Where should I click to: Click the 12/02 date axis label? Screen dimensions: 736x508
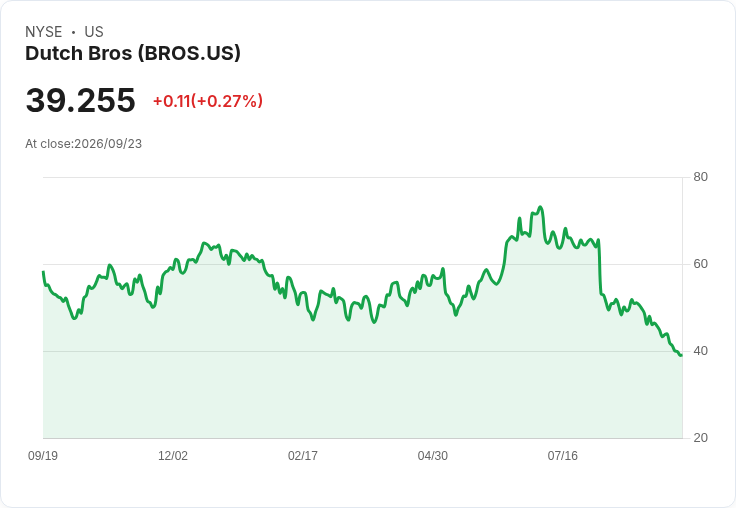click(173, 456)
